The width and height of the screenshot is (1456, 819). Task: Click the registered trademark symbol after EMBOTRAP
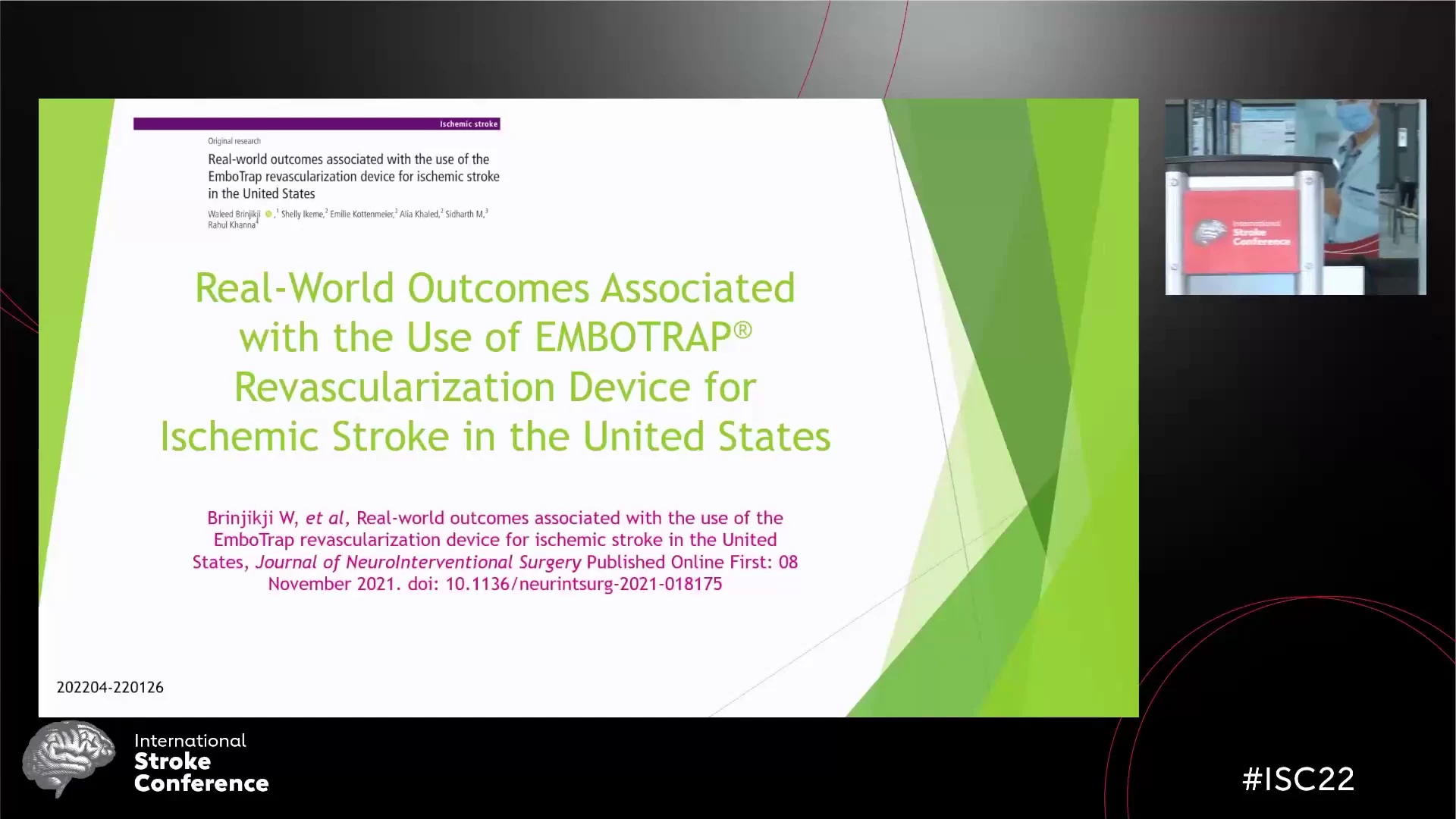click(x=742, y=330)
